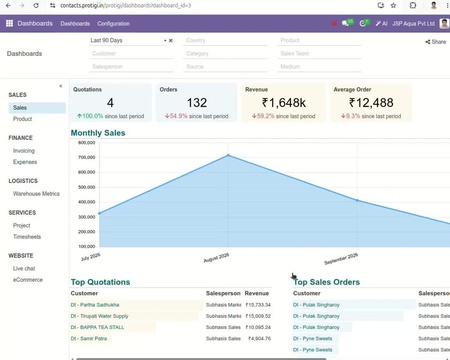Click the red recording dot indicator
Screen dimensions: 450x360
(x=334, y=24)
